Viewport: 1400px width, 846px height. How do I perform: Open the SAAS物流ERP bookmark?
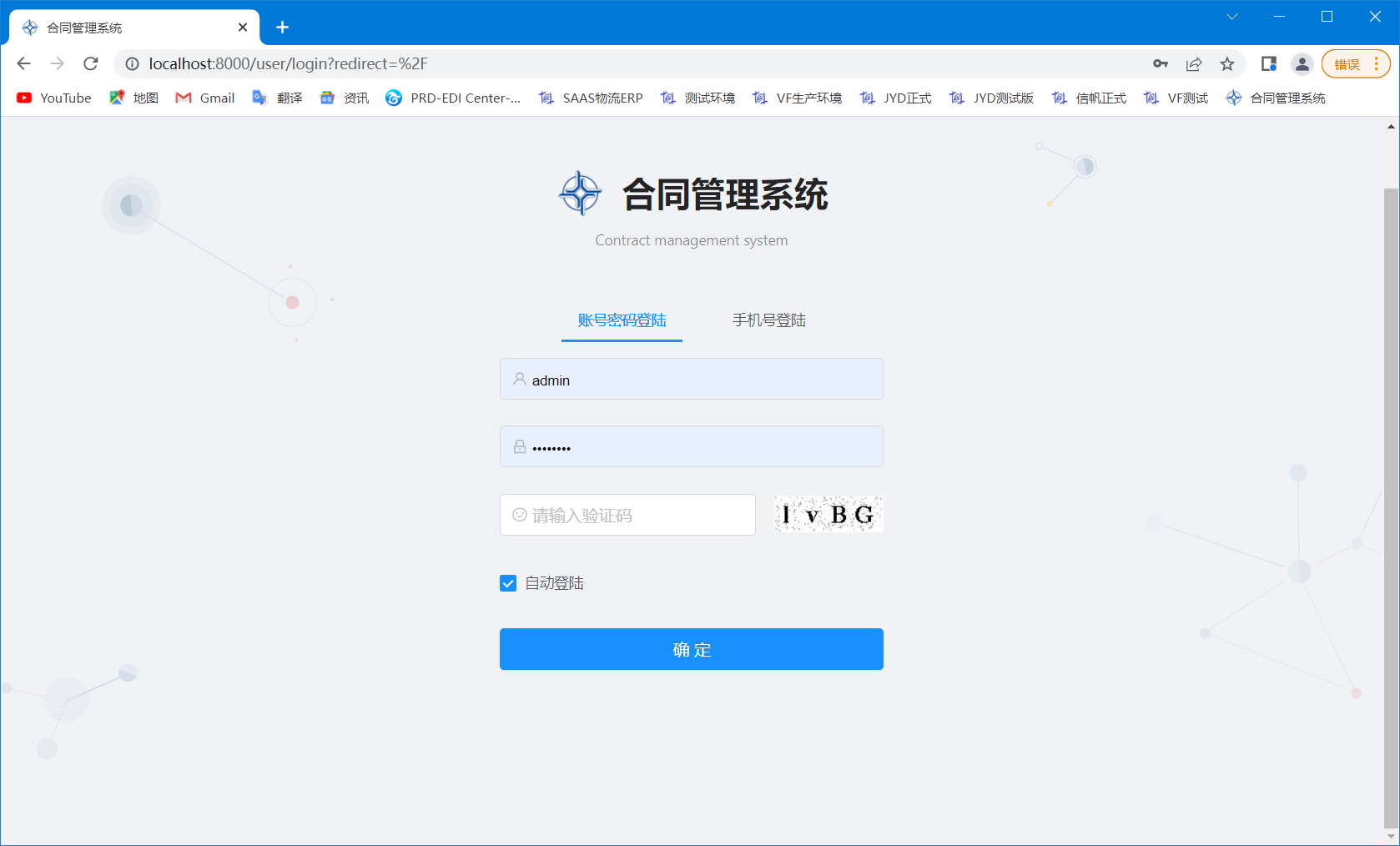click(x=591, y=98)
